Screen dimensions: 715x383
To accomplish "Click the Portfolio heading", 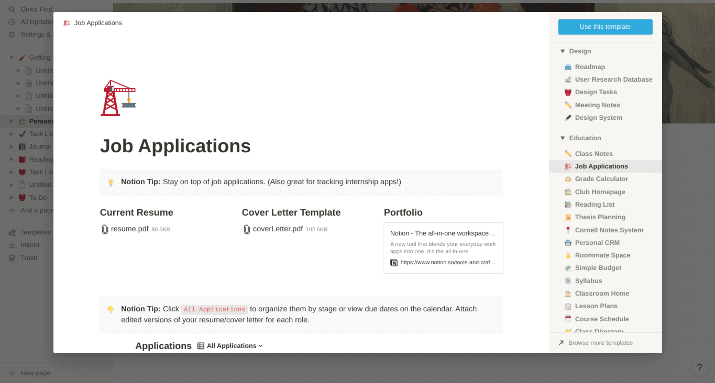I will [403, 212].
